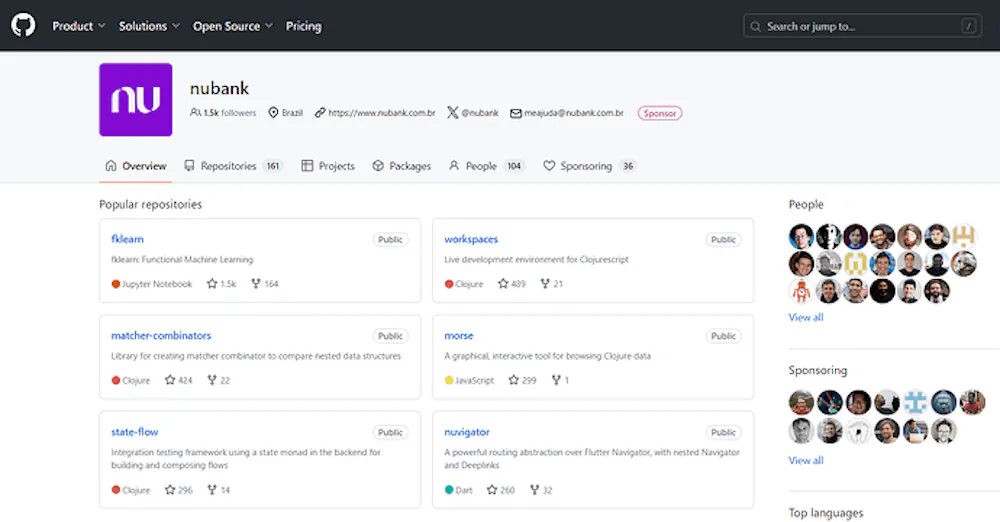Open the fklearn repository link
Image resolution: width=1000 pixels, height=522 pixels.
[129, 239]
